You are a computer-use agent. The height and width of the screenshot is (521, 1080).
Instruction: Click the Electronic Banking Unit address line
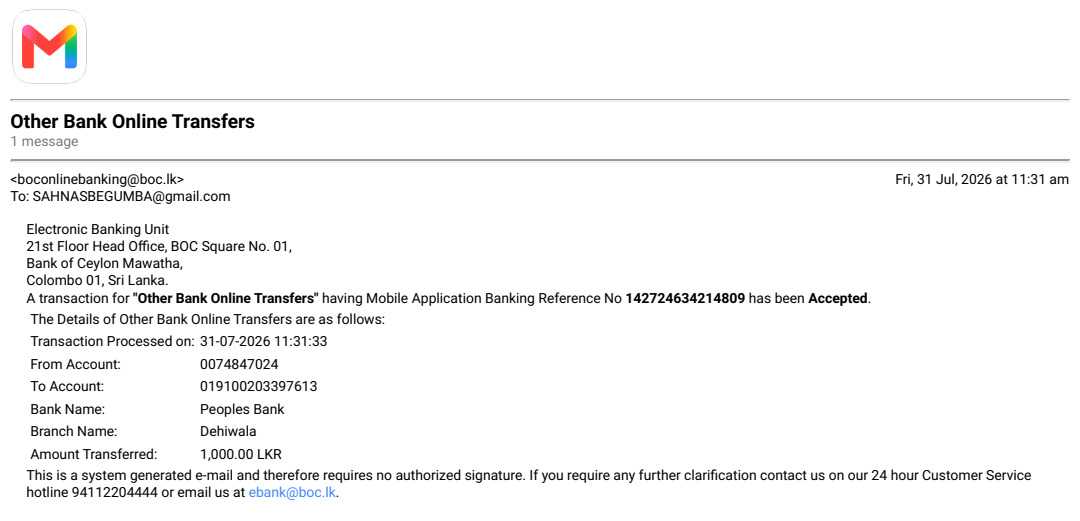tap(97, 229)
